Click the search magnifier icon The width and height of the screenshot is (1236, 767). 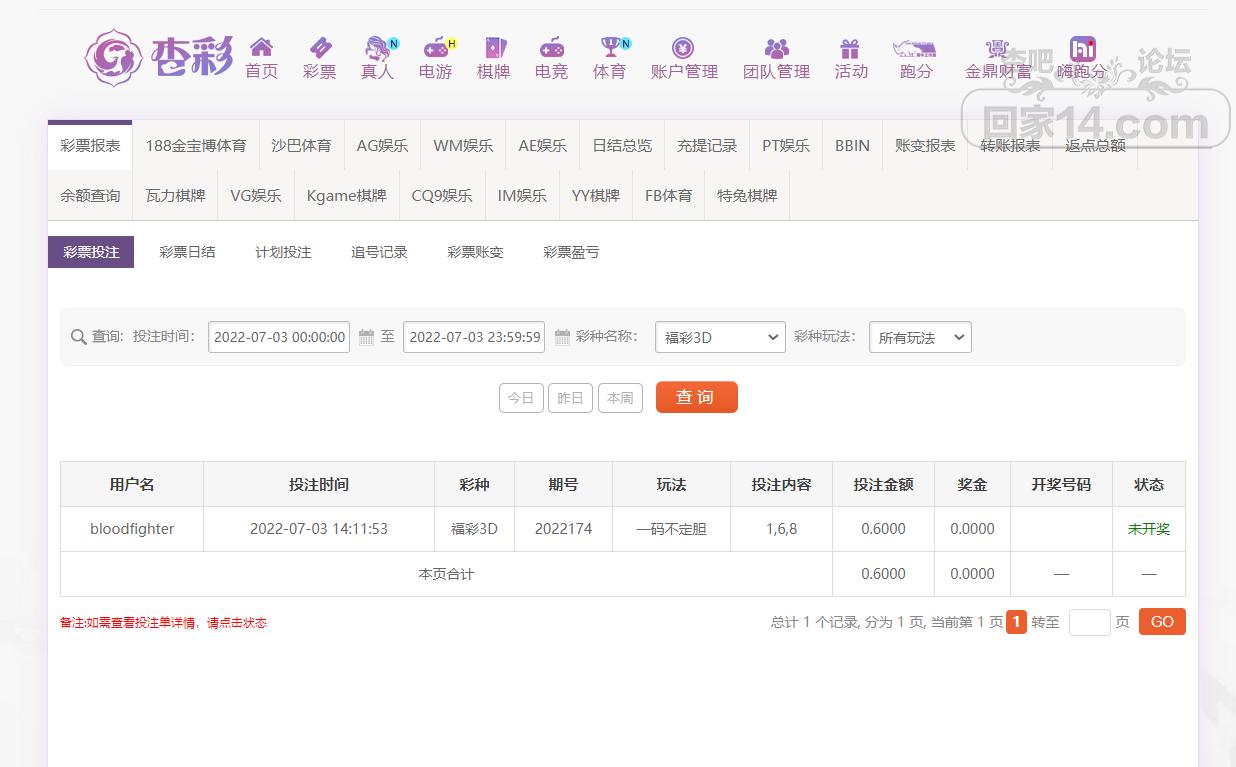[78, 337]
